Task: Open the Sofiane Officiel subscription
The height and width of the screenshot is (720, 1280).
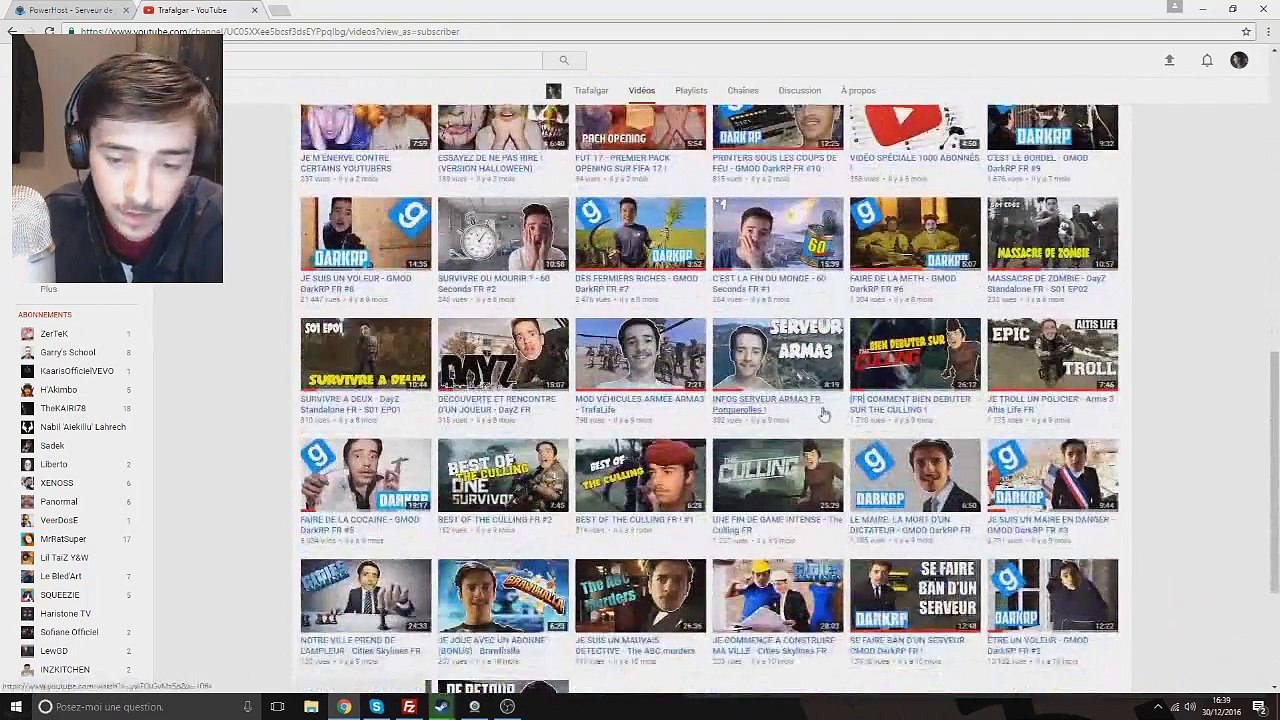Action: coord(69,632)
